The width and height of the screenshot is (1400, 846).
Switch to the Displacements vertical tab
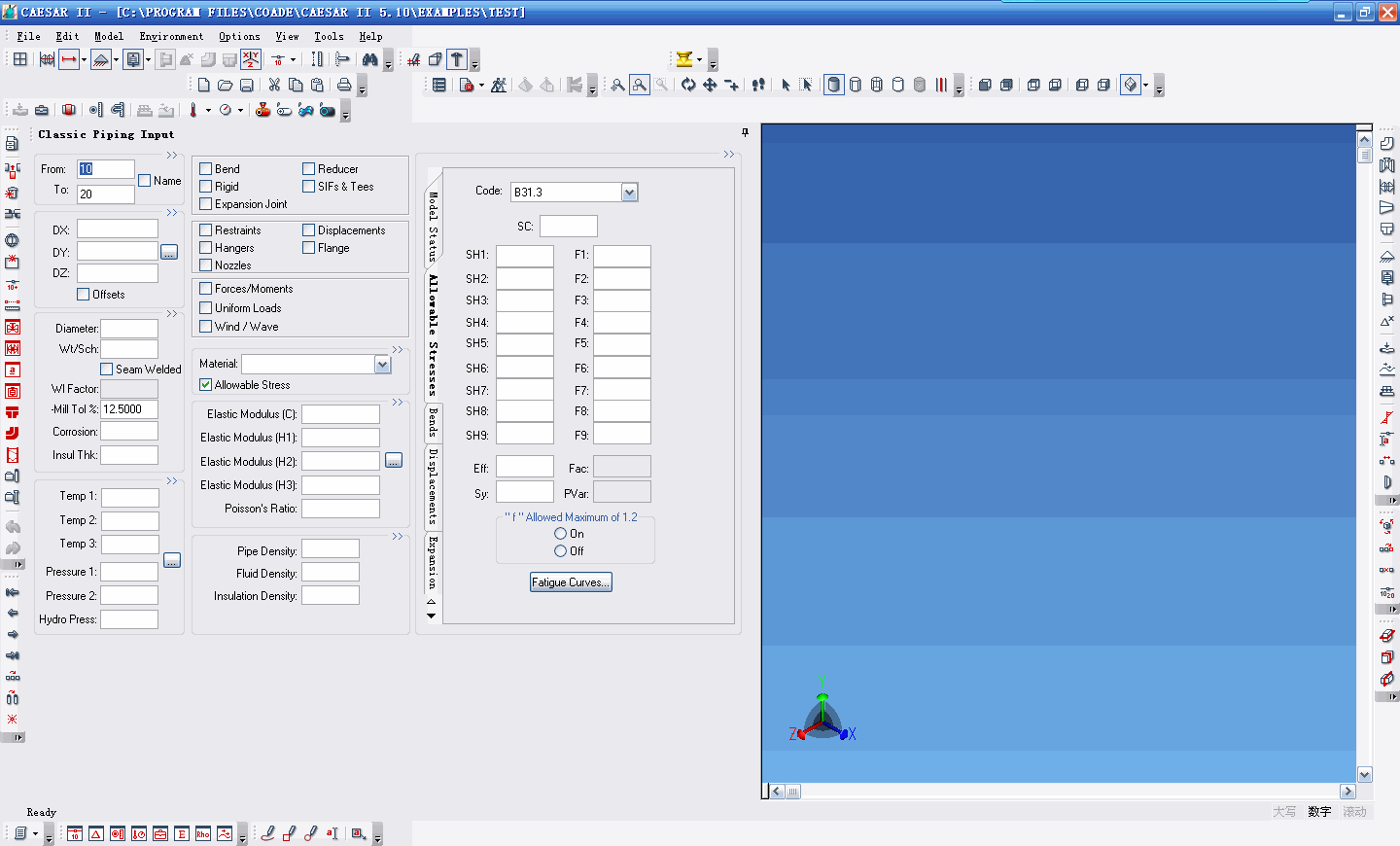pos(434,486)
